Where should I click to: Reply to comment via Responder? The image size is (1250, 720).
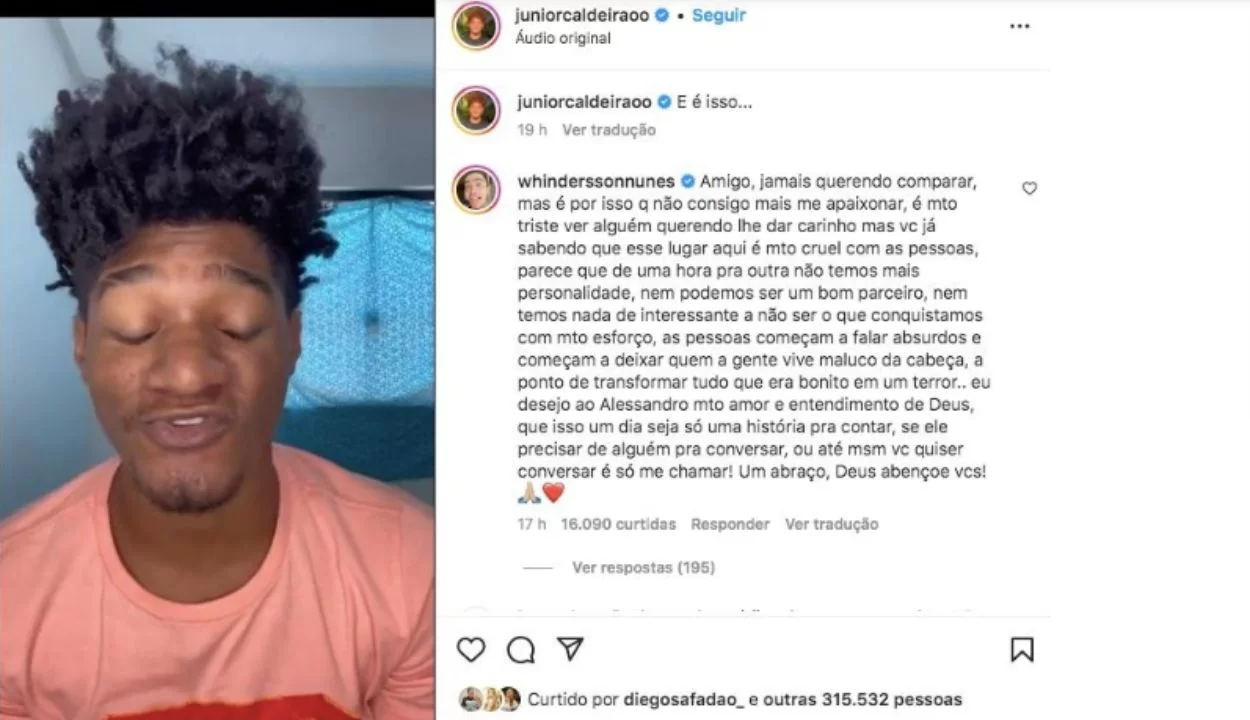[x=730, y=524]
